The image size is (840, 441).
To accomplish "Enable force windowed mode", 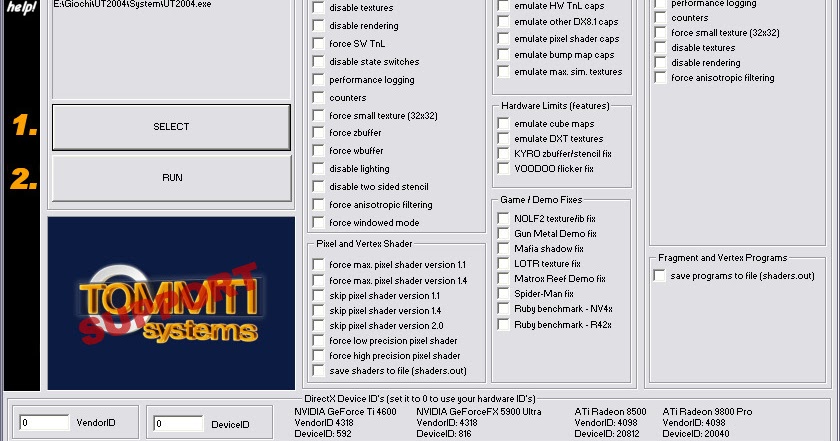I will (319, 222).
